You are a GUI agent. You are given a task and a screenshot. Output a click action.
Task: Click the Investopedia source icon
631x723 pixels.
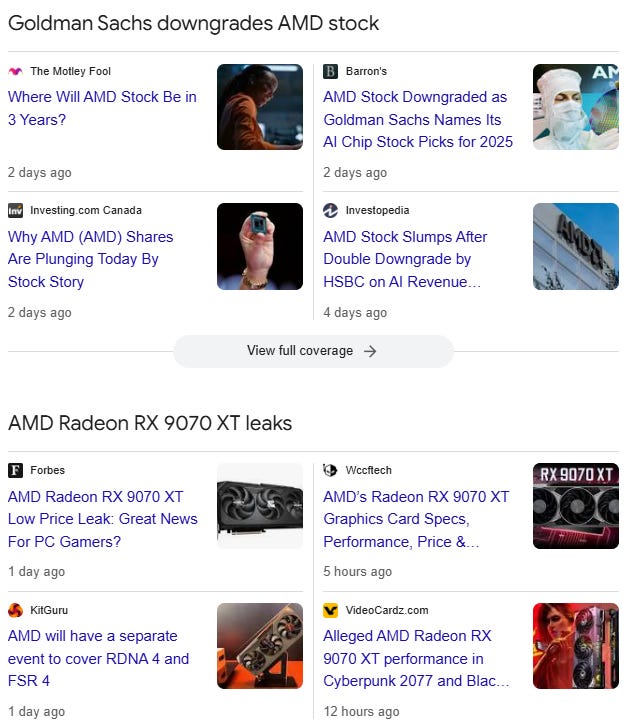(x=330, y=210)
